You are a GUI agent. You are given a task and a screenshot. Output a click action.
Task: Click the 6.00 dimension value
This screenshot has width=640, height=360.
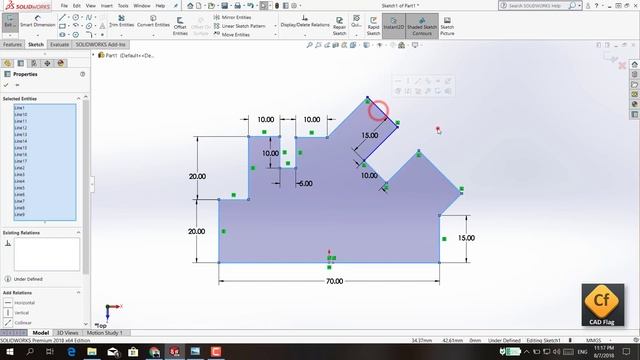coord(305,184)
